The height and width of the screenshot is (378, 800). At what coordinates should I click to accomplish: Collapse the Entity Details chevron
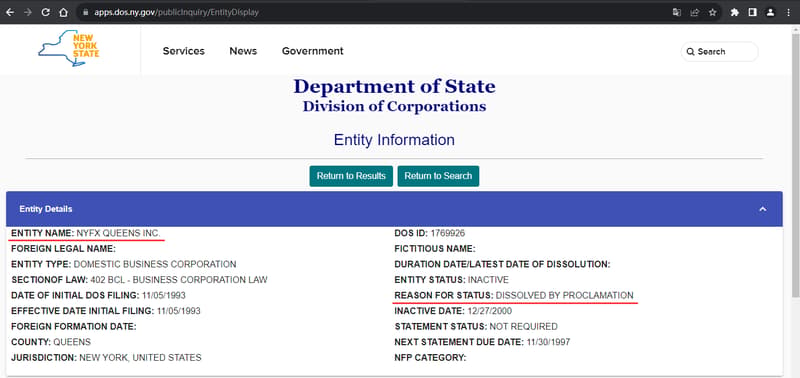pos(763,209)
